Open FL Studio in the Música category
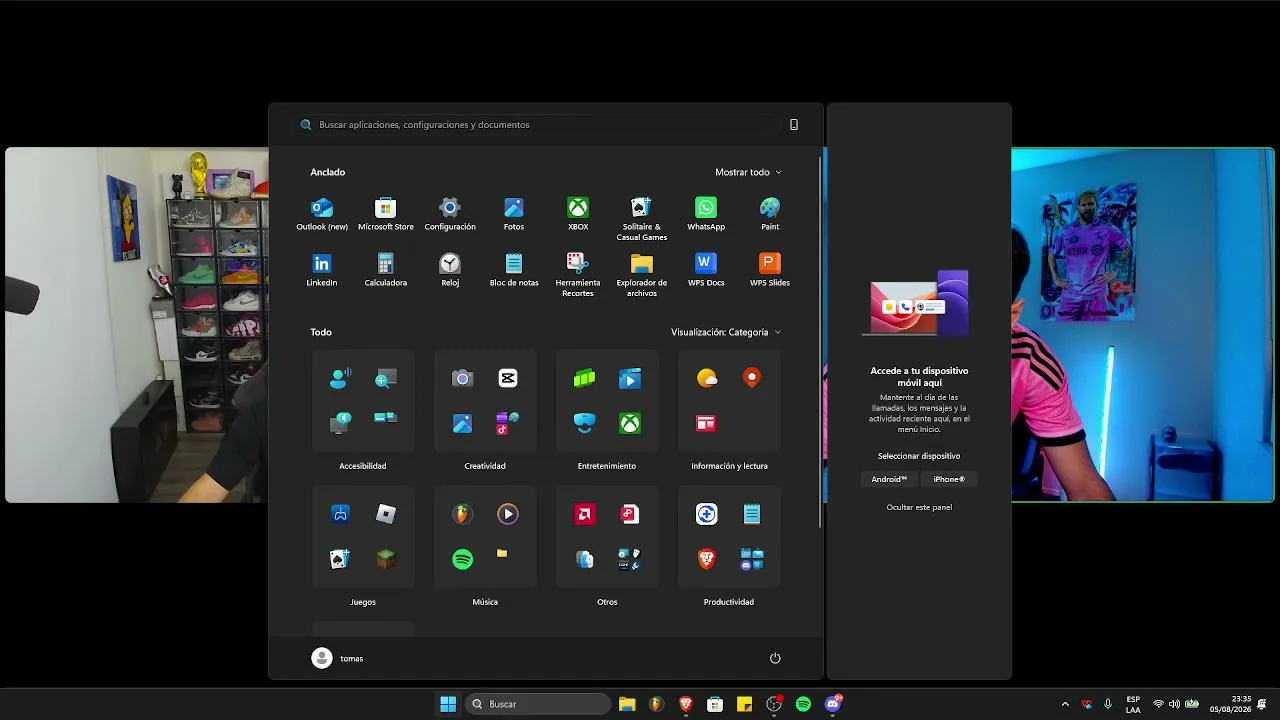This screenshot has width=1280, height=720. [x=462, y=514]
